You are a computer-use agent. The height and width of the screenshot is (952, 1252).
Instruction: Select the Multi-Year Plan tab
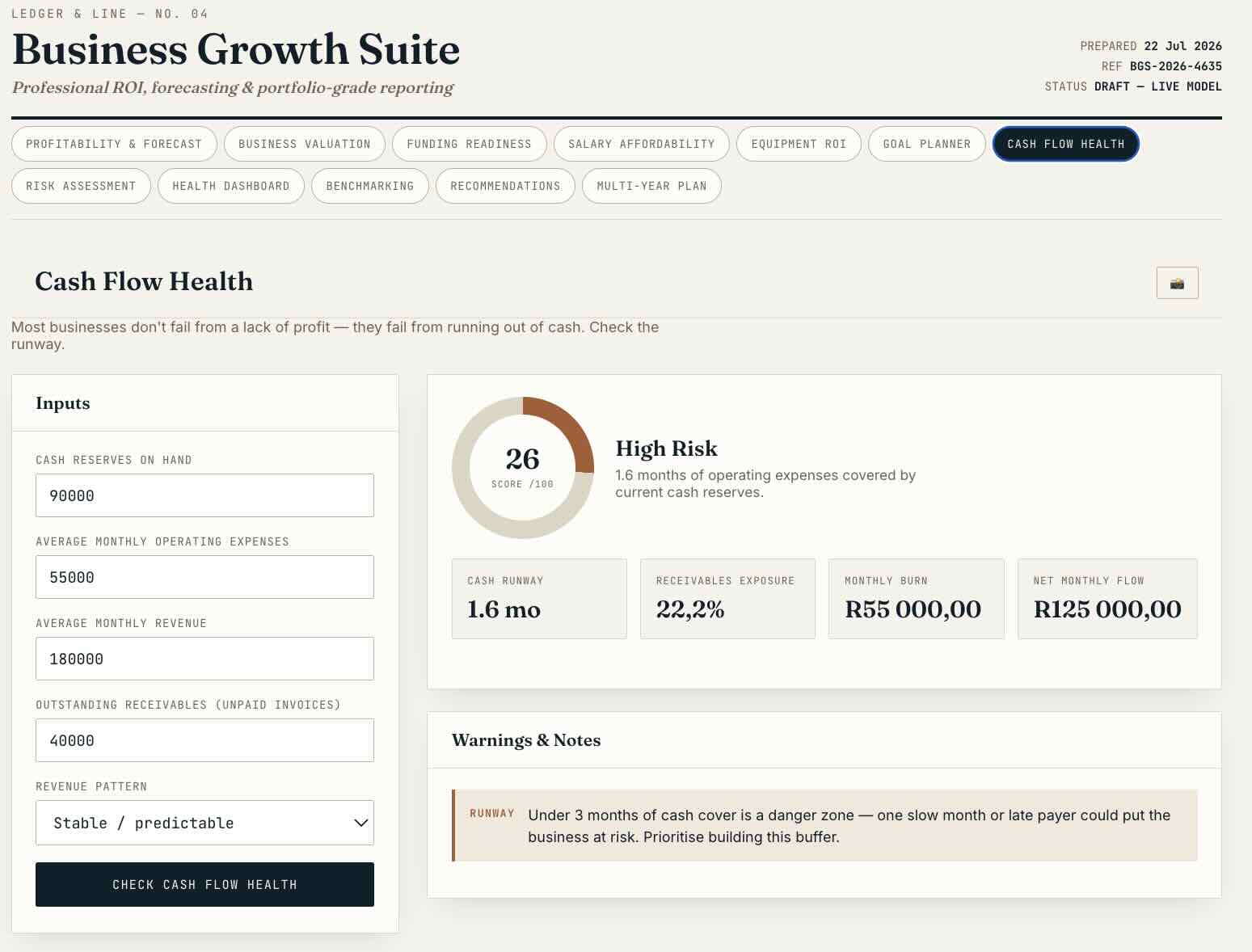651,186
